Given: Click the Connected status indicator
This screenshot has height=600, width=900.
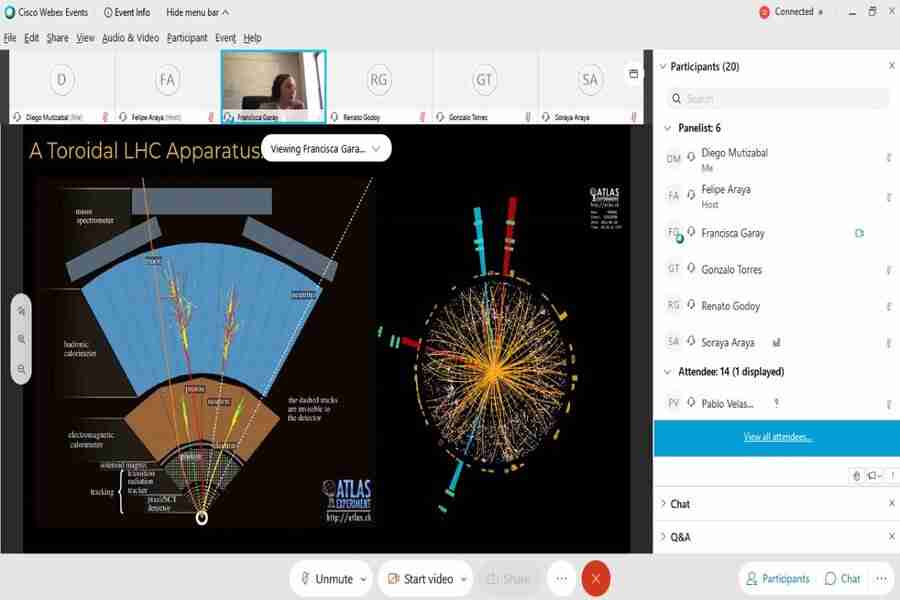Looking at the screenshot, I should coord(791,12).
